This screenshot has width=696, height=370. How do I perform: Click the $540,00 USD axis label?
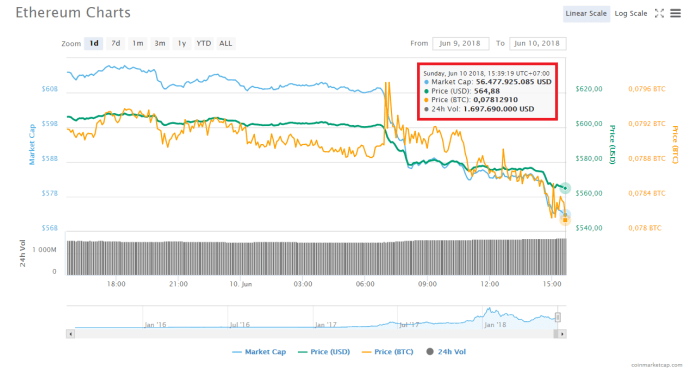tap(589, 228)
